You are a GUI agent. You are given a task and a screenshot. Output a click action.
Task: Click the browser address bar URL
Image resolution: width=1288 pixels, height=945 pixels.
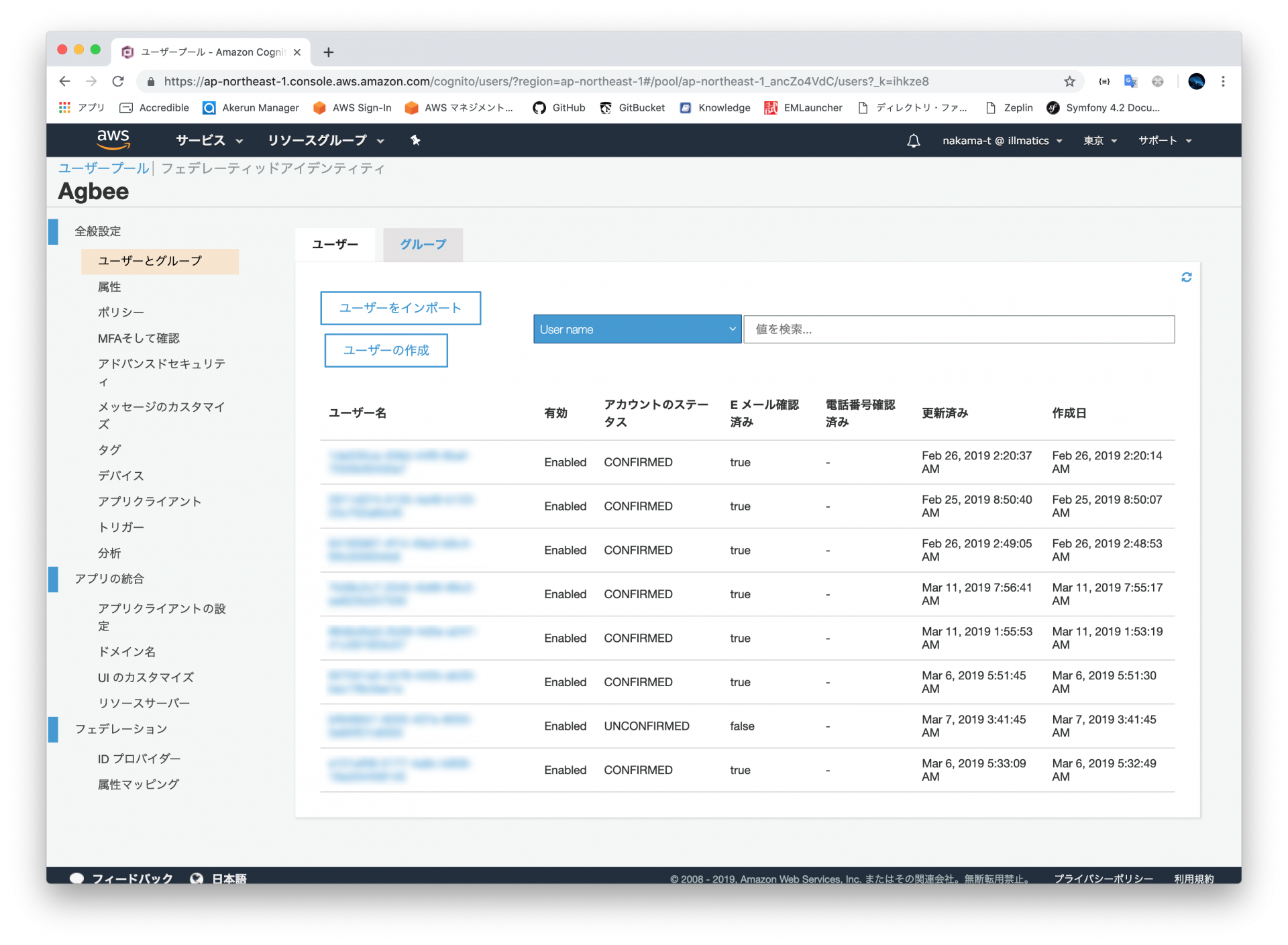tap(546, 81)
